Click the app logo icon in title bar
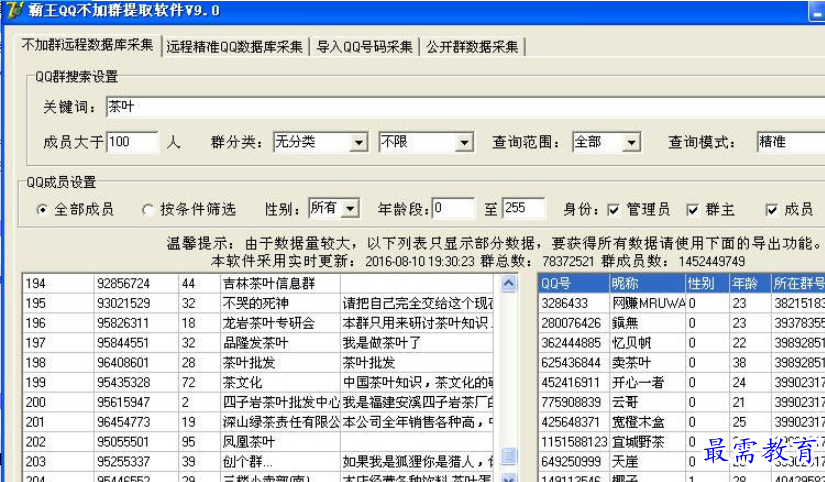 pyautogui.click(x=13, y=11)
